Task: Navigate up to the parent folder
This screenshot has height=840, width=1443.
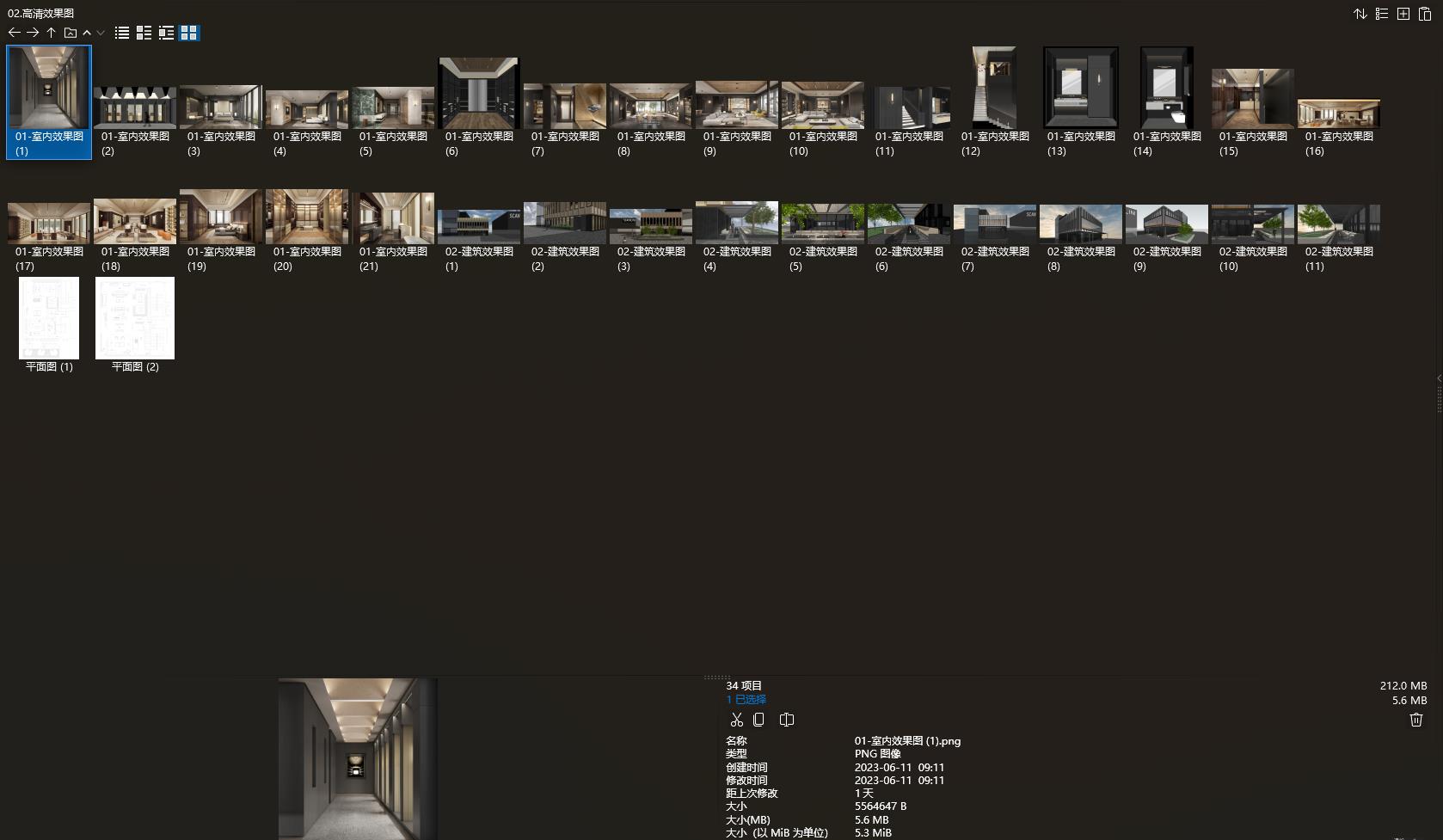Action: pyautogui.click(x=51, y=33)
